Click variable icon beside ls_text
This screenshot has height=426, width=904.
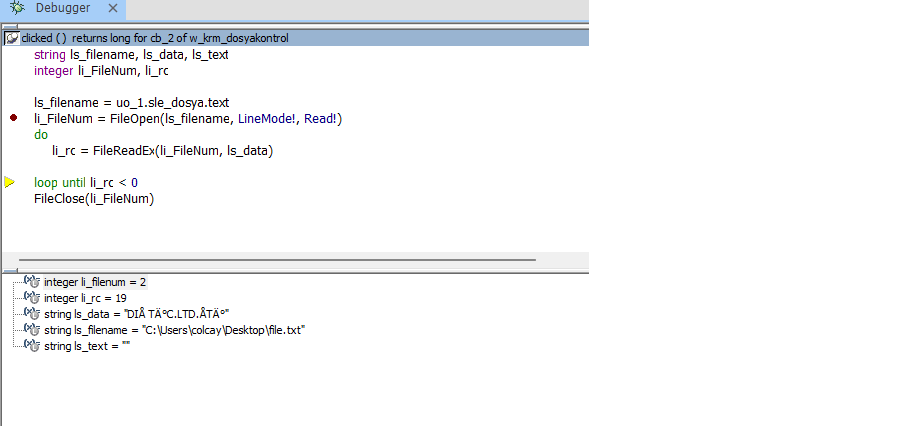point(31,345)
